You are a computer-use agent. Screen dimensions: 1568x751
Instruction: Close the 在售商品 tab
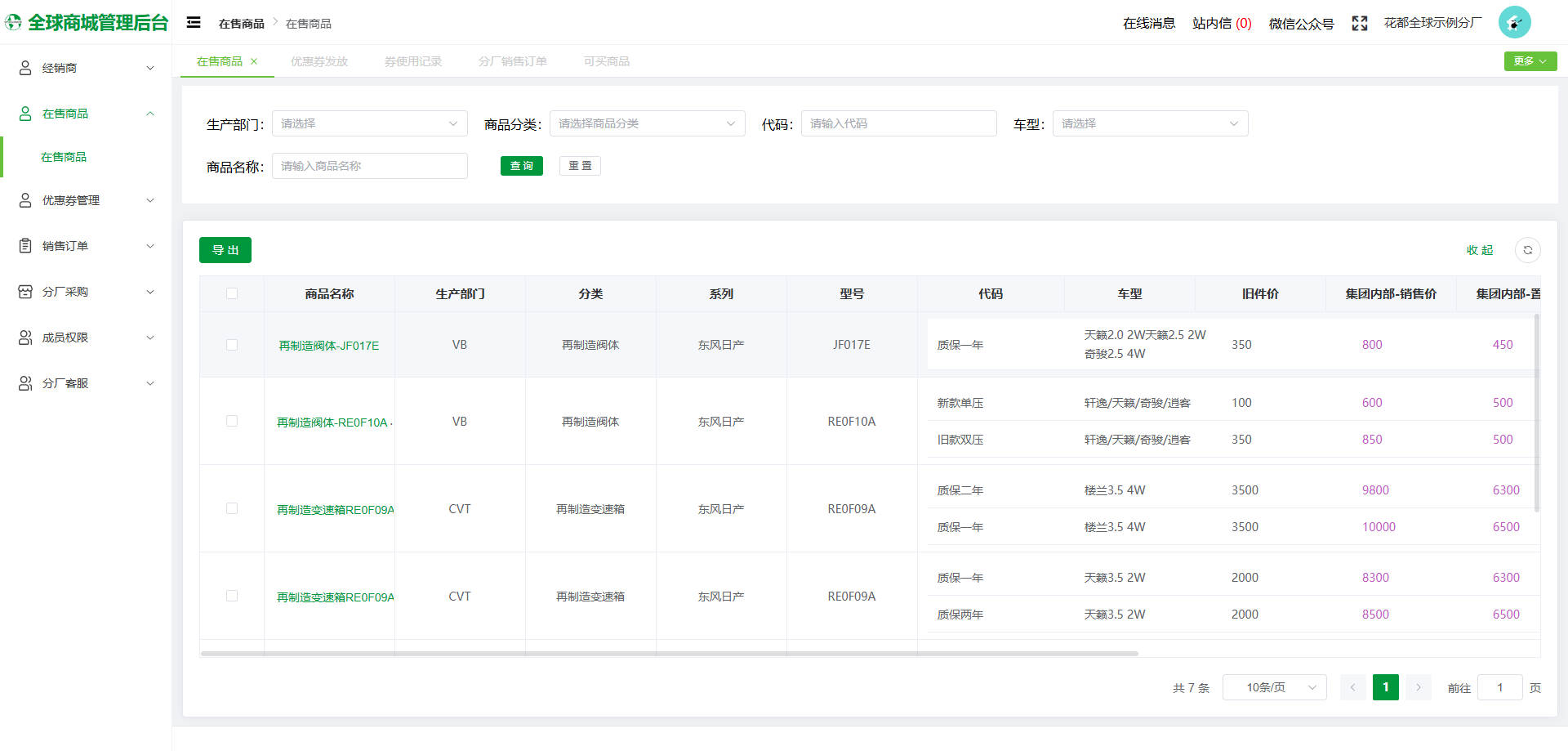click(x=254, y=61)
